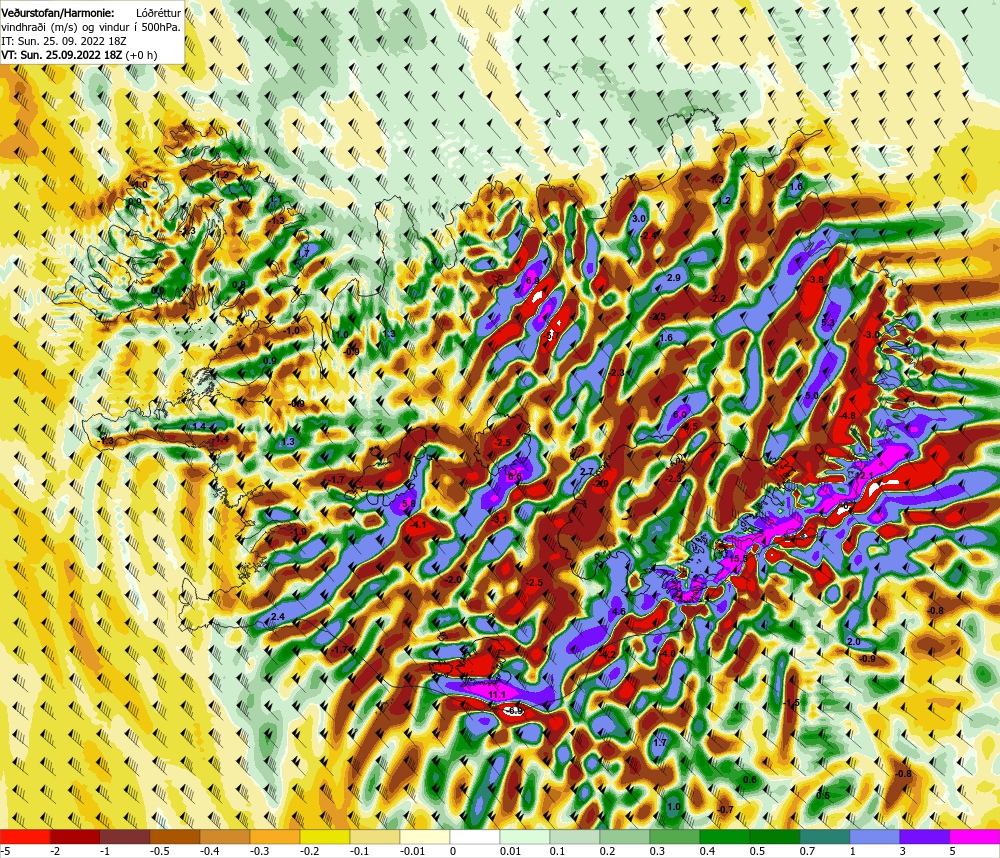
Task: Click the legend swatch above -0.4
Action: [225, 836]
